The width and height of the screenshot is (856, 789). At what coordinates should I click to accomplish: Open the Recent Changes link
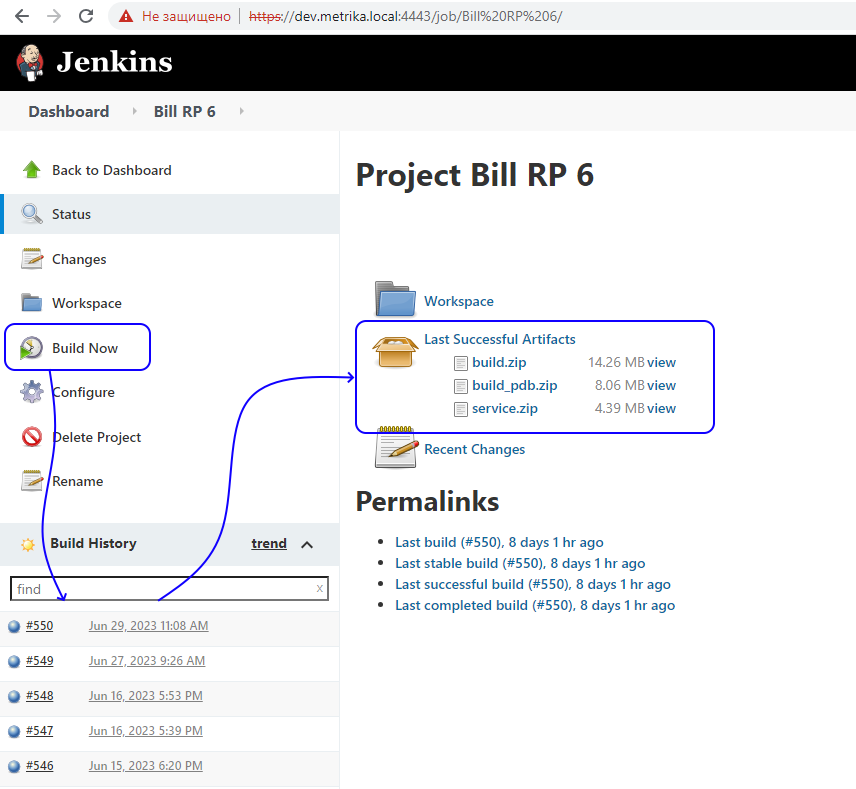[x=474, y=449]
